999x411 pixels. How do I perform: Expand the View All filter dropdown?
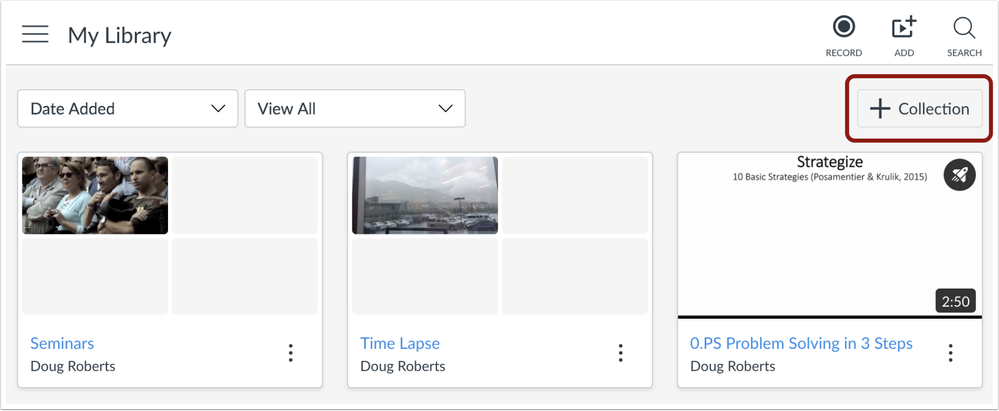pos(354,109)
